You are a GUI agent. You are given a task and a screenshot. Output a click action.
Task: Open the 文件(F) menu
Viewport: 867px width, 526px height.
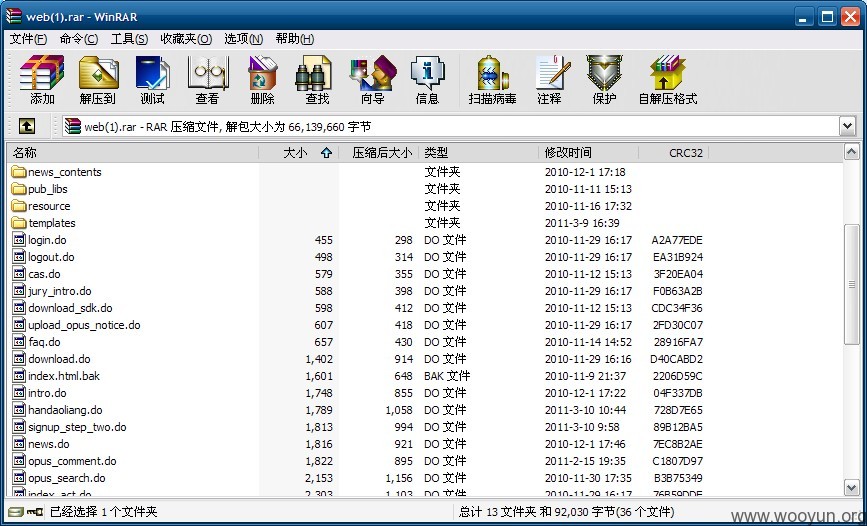tap(29, 39)
